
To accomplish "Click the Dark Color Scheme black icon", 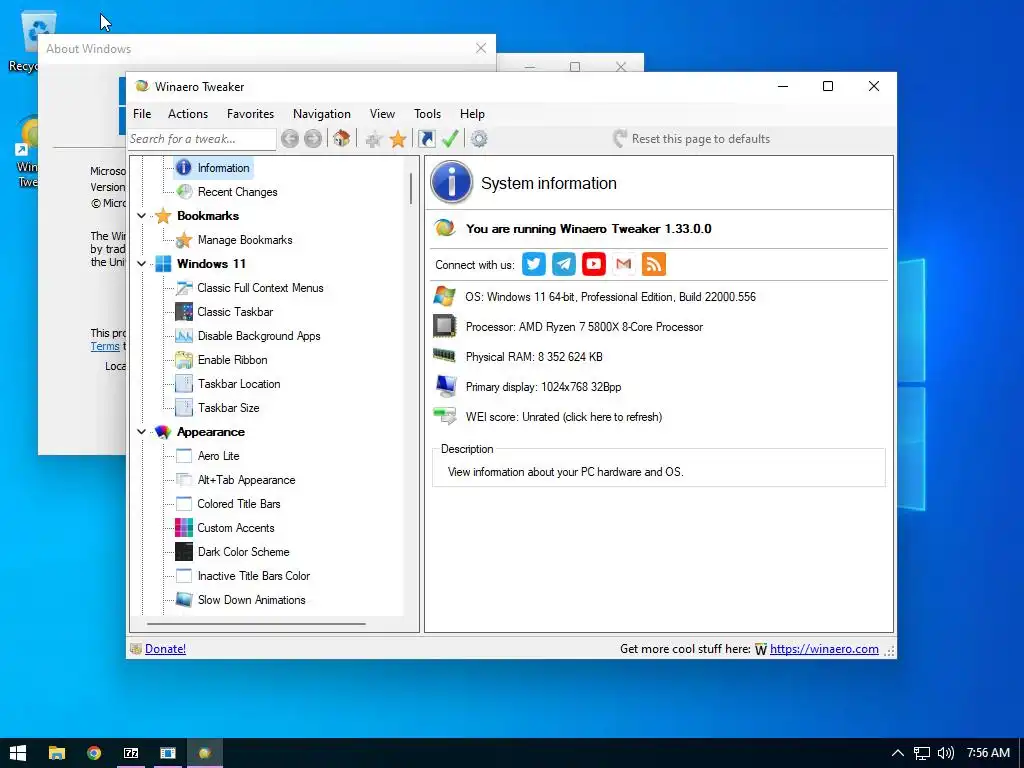I will click(184, 552).
